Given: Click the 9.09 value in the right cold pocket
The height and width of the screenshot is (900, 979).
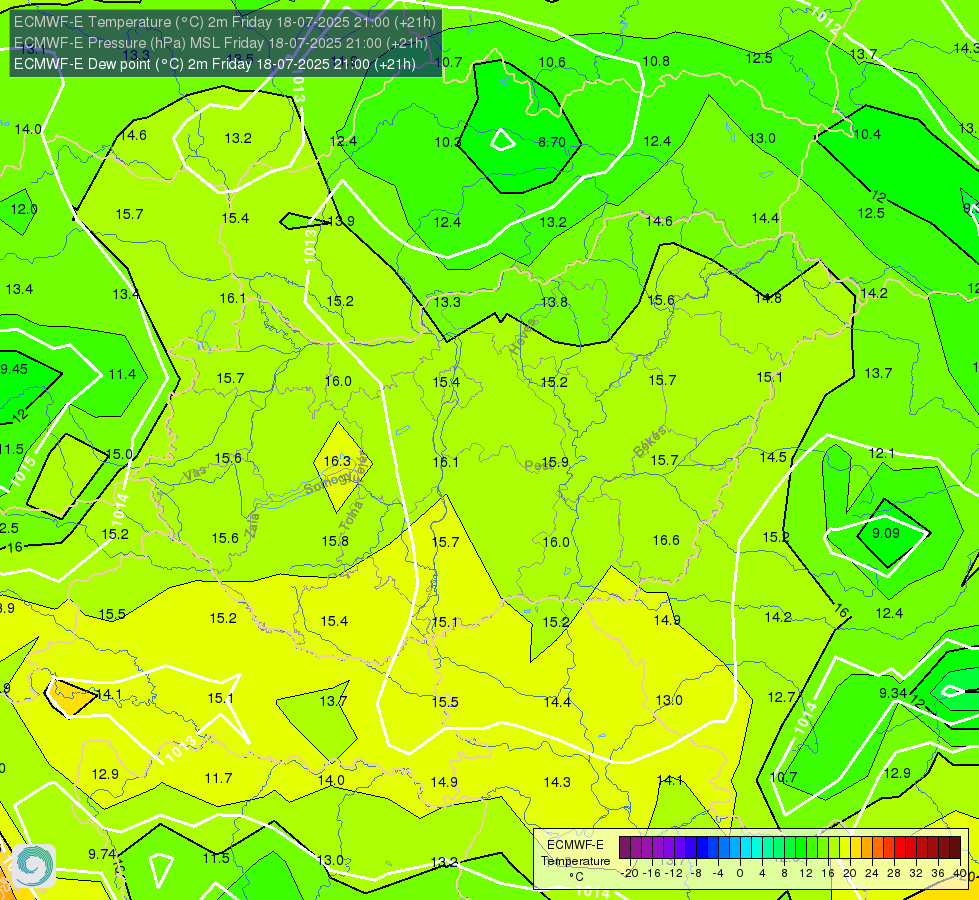Looking at the screenshot, I should (x=886, y=533).
